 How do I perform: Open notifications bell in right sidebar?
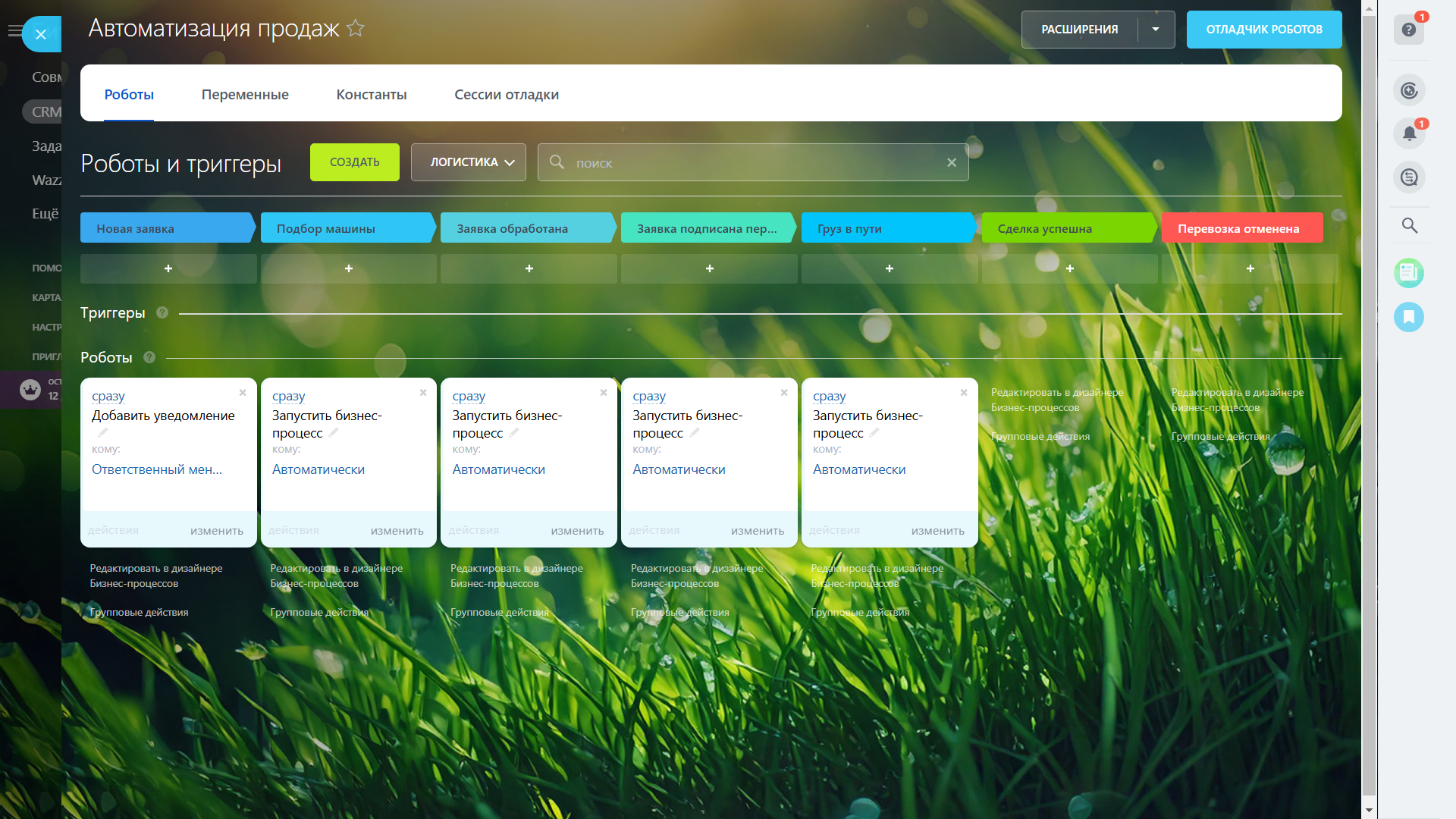(x=1408, y=134)
